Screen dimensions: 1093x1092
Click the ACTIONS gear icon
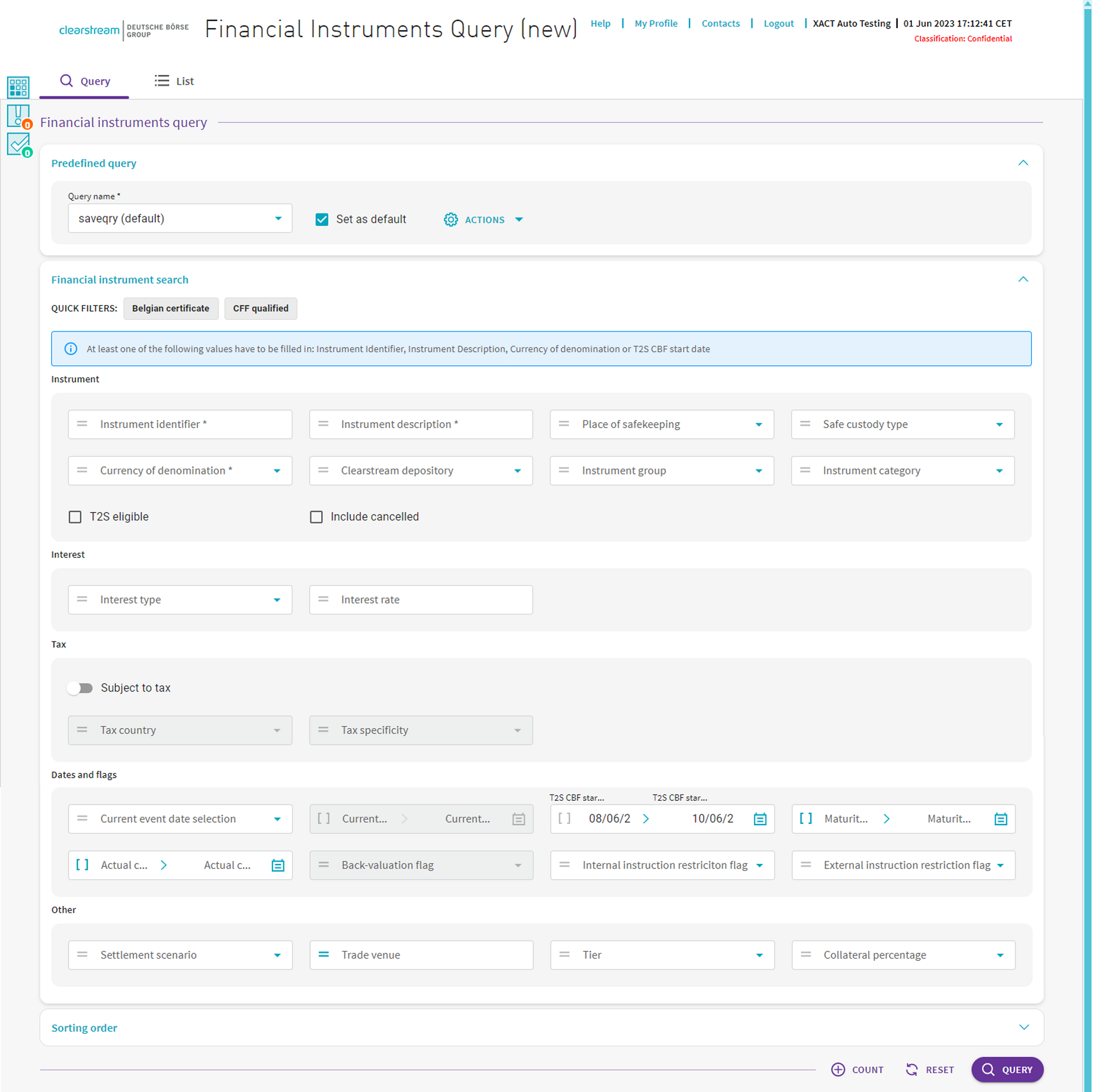tap(451, 219)
